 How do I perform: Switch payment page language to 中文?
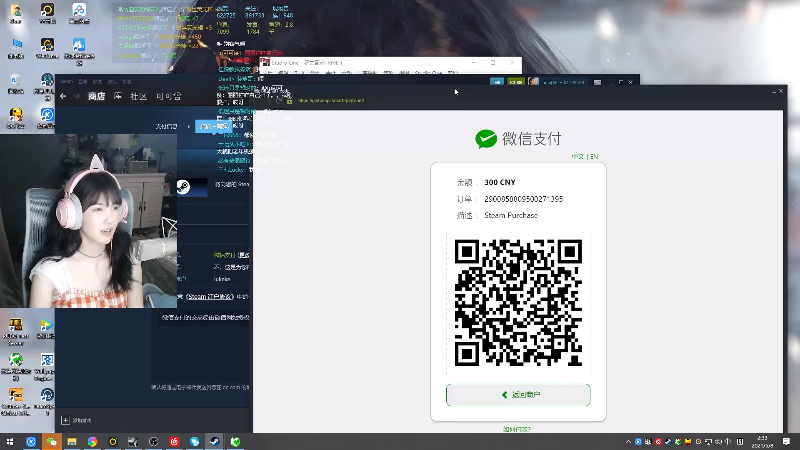tap(578, 157)
